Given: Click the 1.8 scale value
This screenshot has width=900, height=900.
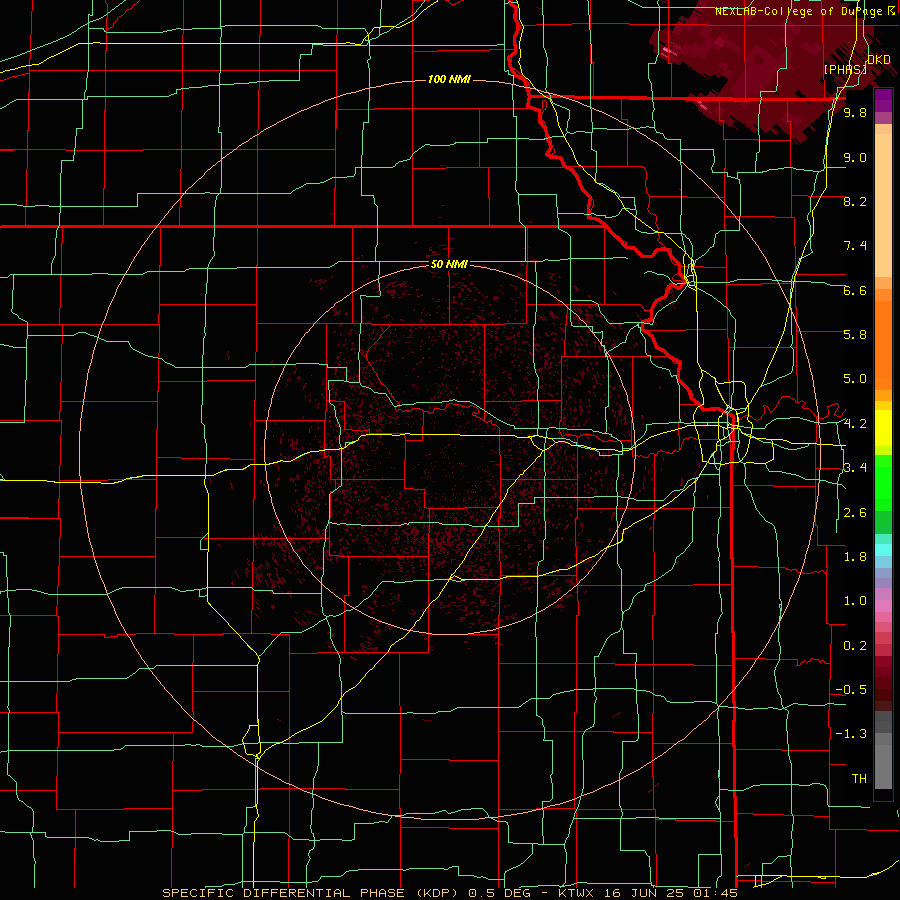Looking at the screenshot, I should pyautogui.click(x=855, y=557).
